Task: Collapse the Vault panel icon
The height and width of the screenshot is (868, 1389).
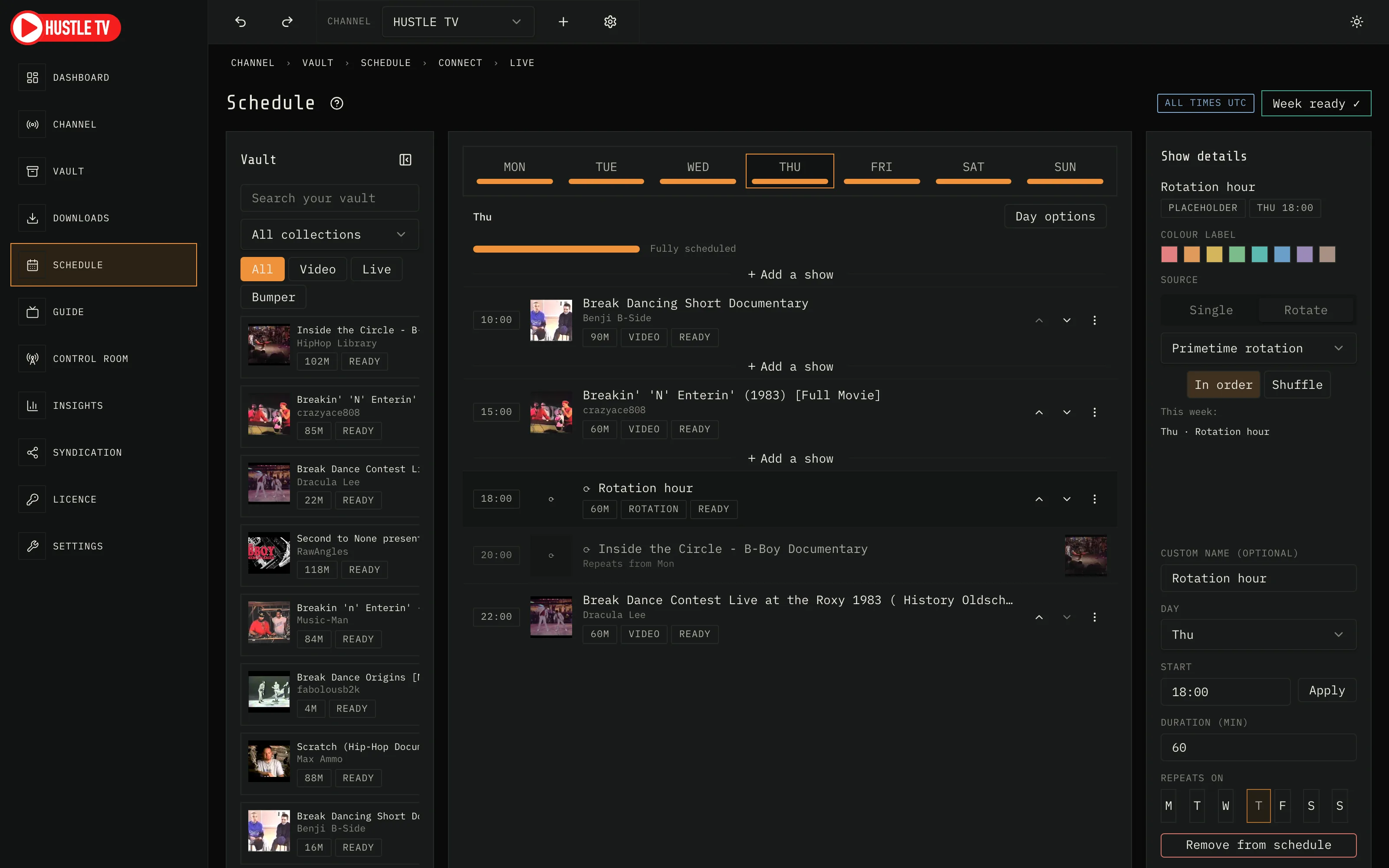Action: coord(405,160)
